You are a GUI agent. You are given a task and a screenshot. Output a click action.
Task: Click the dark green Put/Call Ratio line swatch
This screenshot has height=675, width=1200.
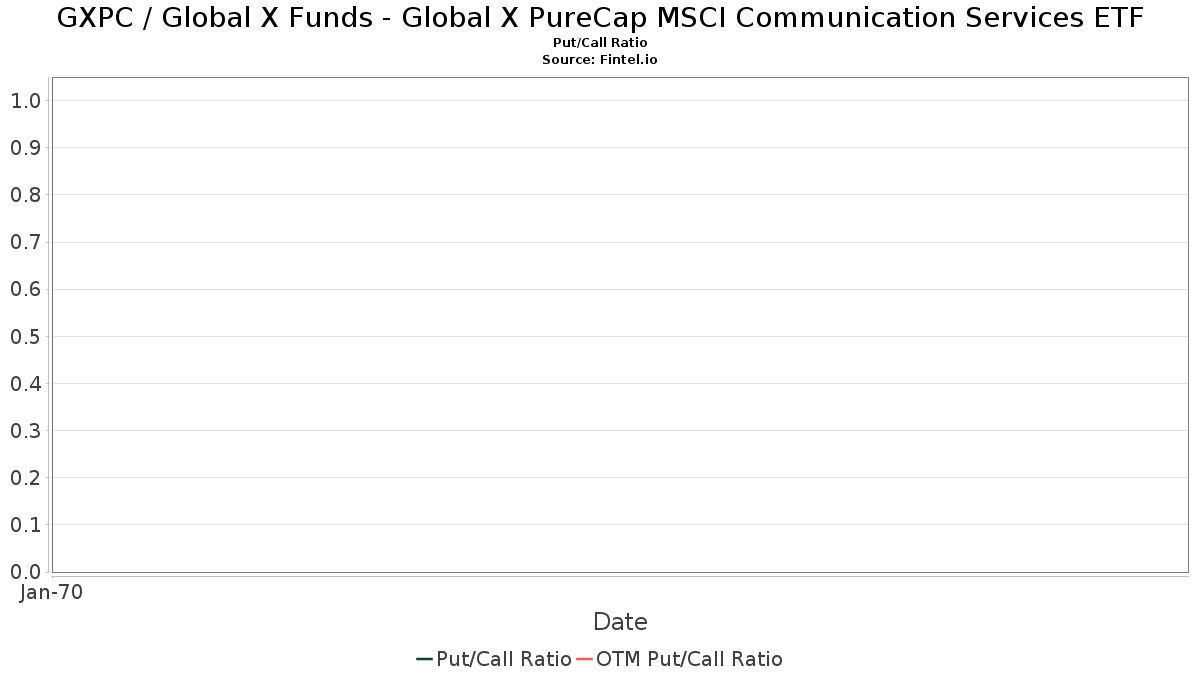pyautogui.click(x=424, y=659)
